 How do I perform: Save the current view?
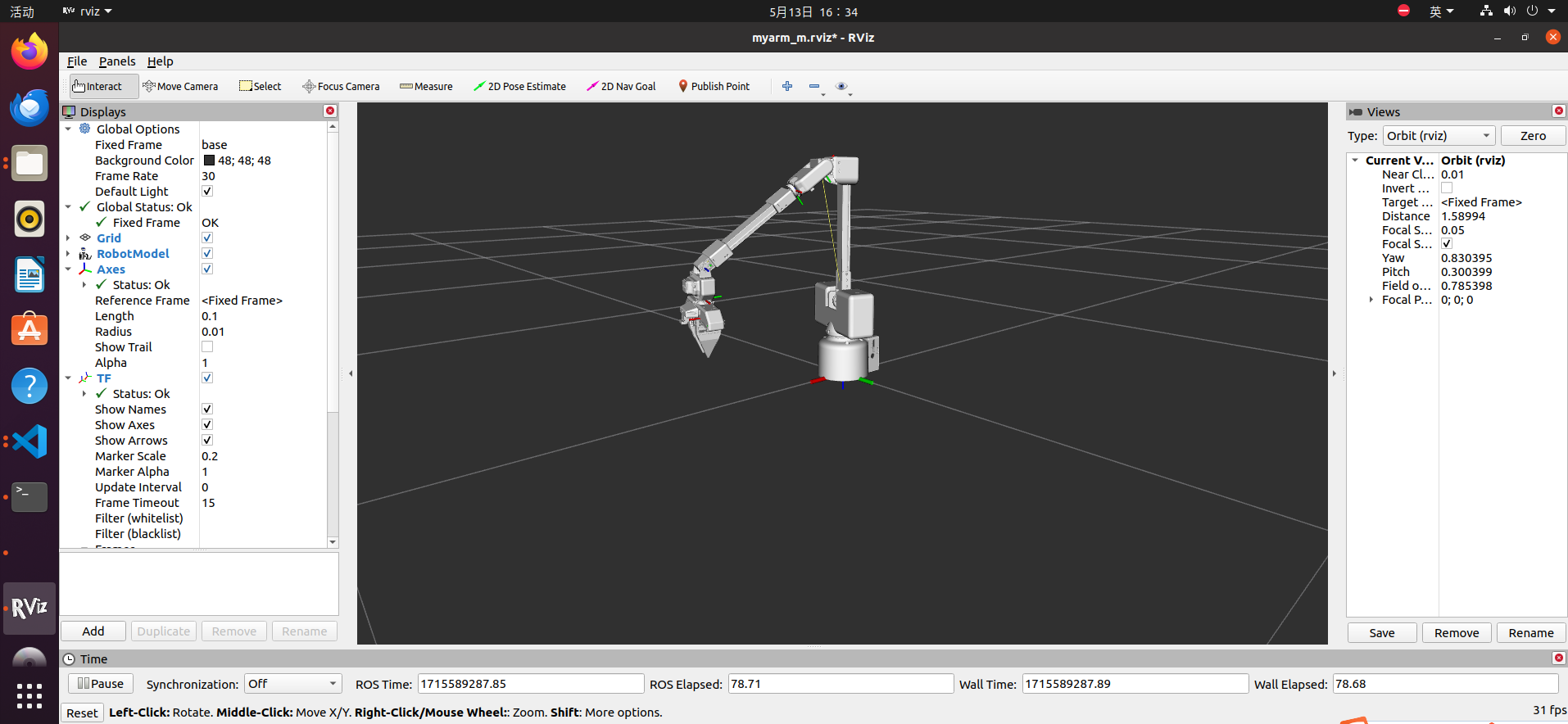click(1382, 633)
